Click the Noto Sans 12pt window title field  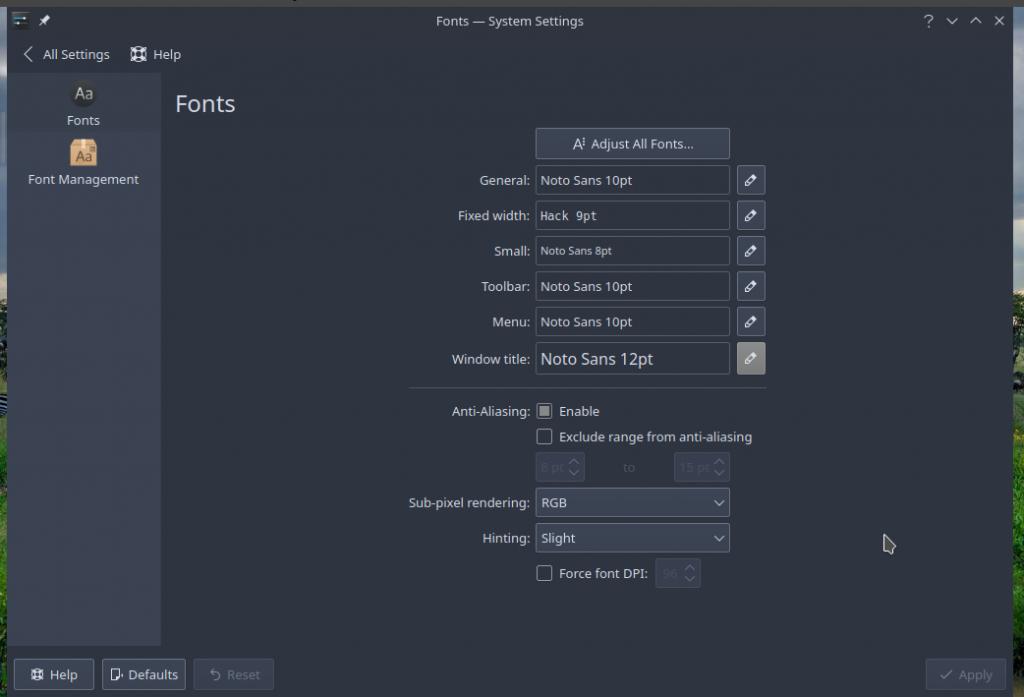(x=632, y=359)
